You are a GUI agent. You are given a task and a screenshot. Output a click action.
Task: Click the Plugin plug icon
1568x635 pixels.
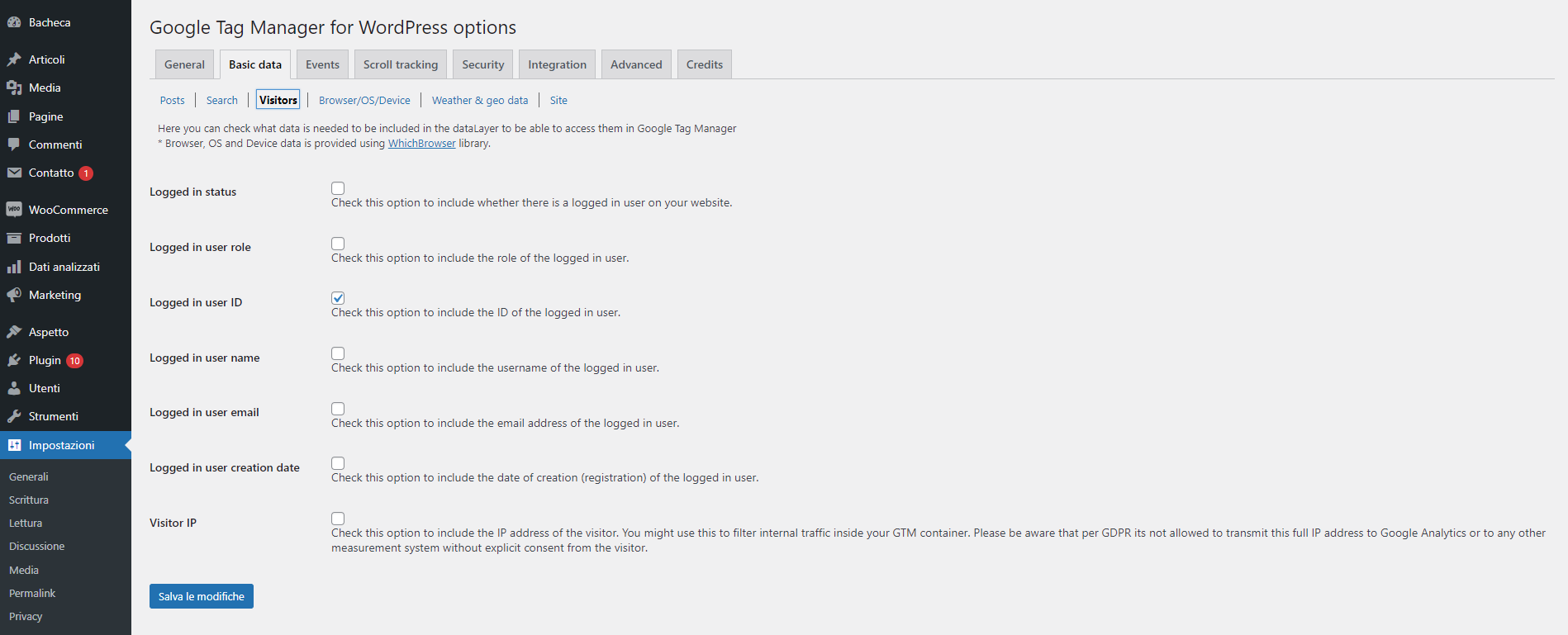14,360
